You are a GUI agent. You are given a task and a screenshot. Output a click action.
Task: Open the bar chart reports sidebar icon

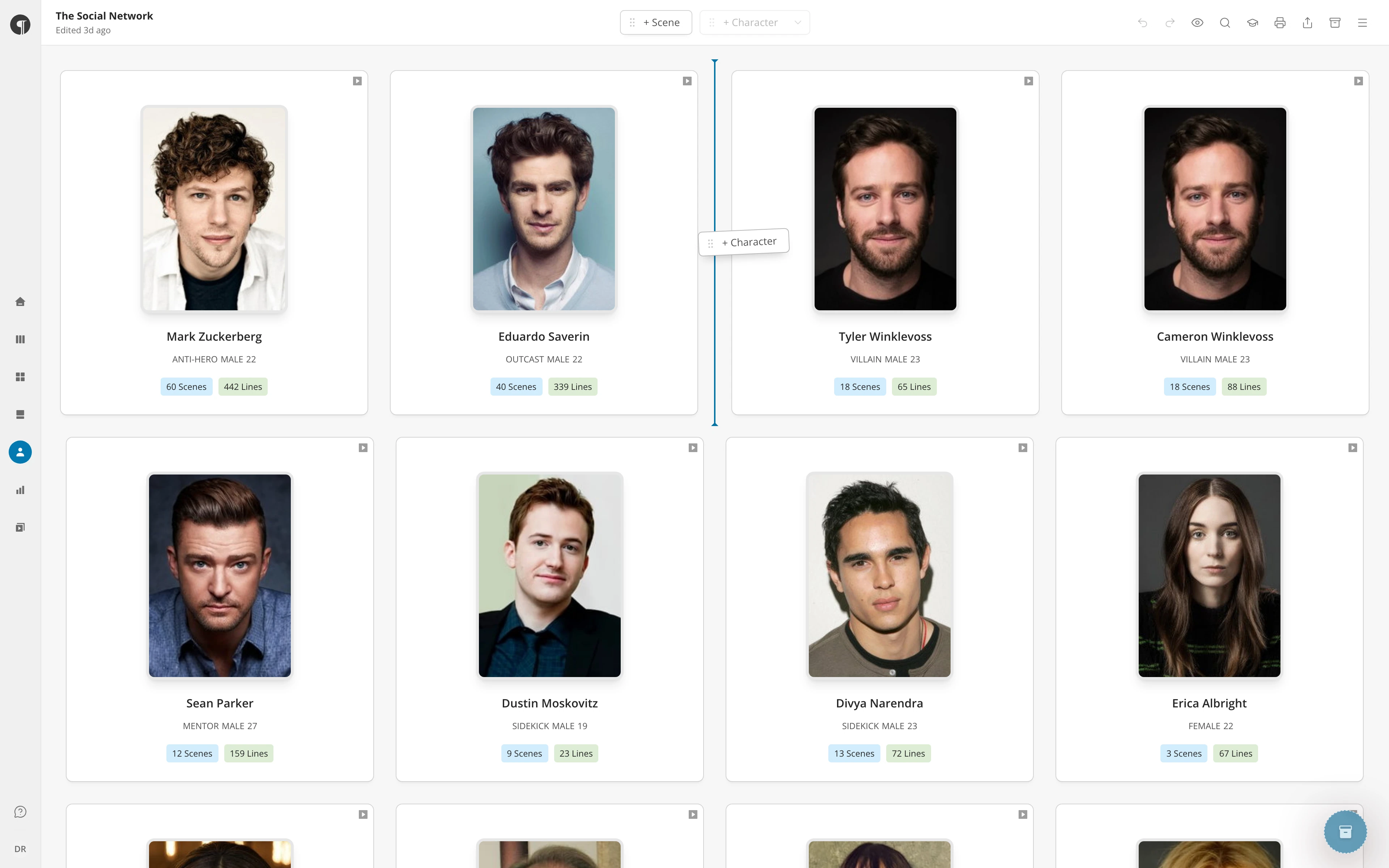click(20, 490)
